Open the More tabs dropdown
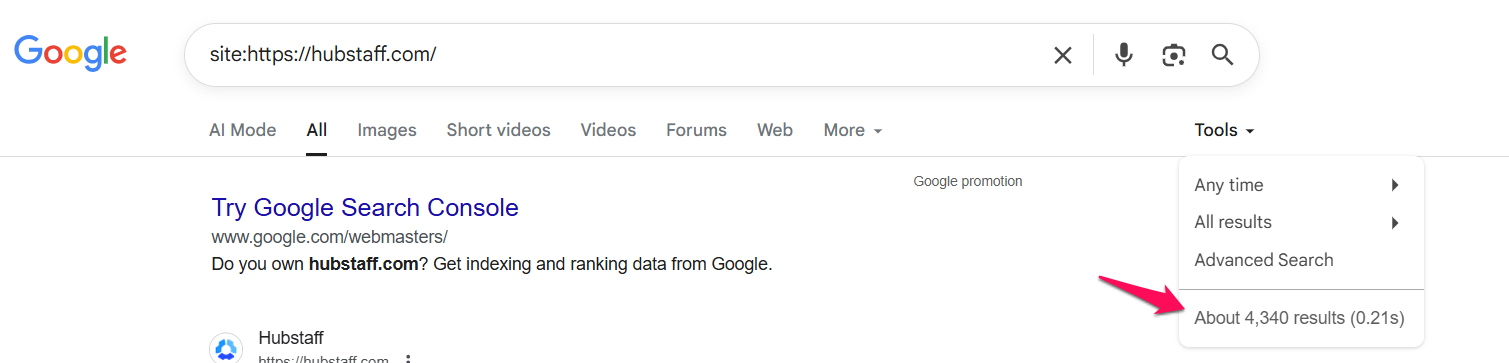Screen dimensions: 1509x363 click(853, 130)
